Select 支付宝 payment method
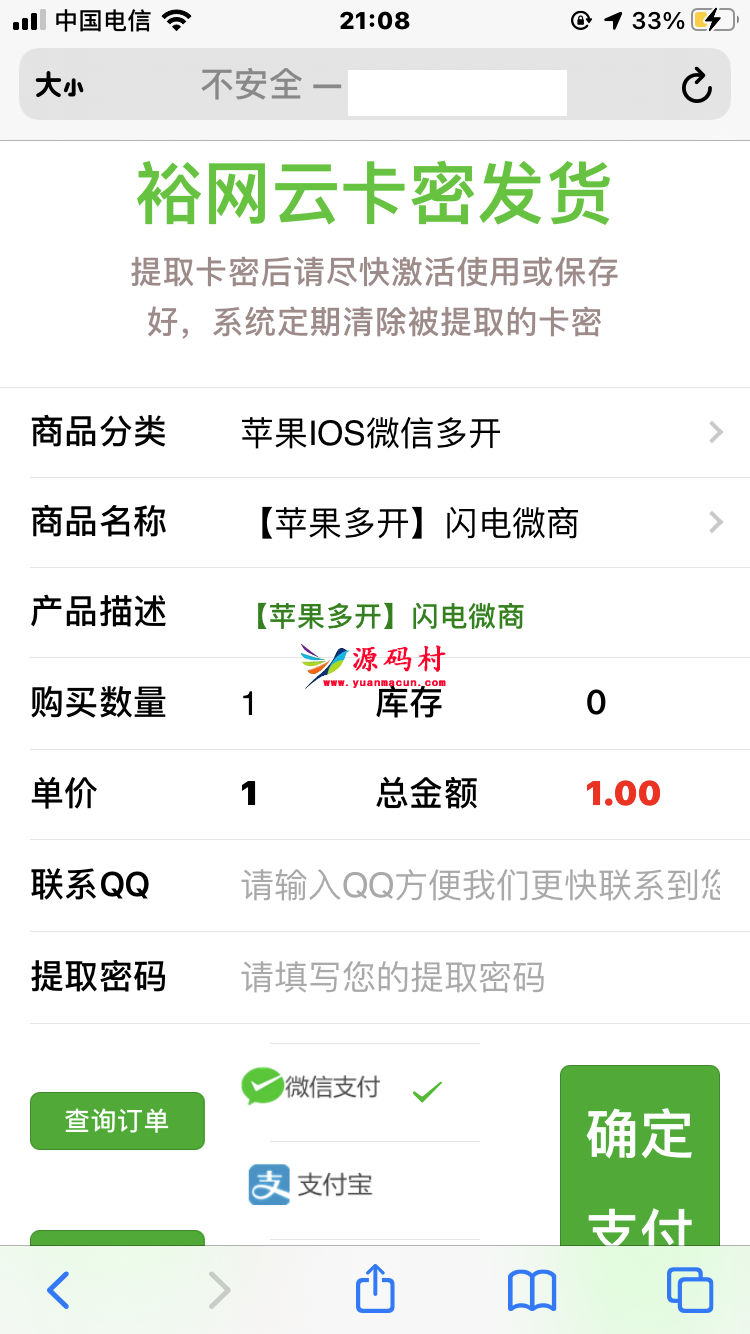The height and width of the screenshot is (1334, 750). pyautogui.click(x=335, y=1186)
